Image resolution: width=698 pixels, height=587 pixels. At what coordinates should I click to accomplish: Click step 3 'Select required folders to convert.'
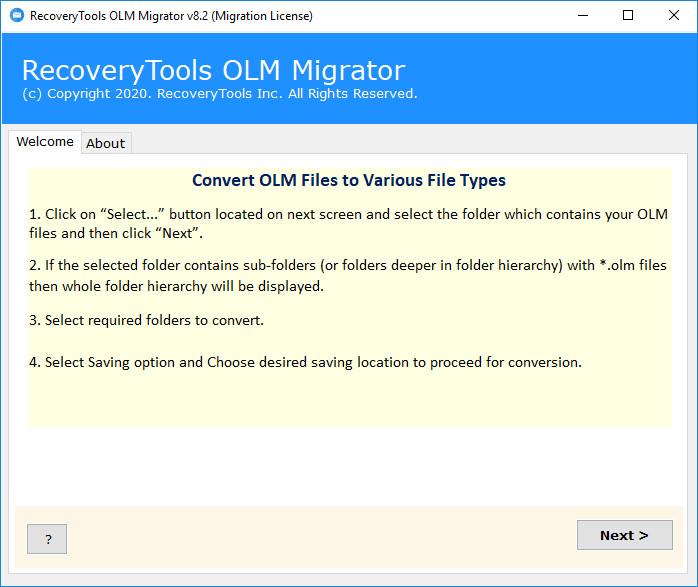tap(146, 320)
